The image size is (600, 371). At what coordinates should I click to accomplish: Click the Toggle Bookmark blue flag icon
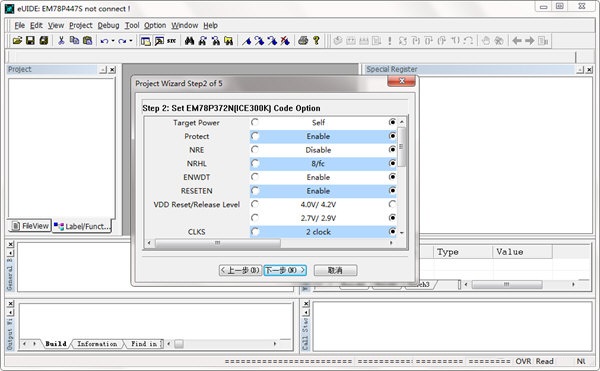point(246,41)
